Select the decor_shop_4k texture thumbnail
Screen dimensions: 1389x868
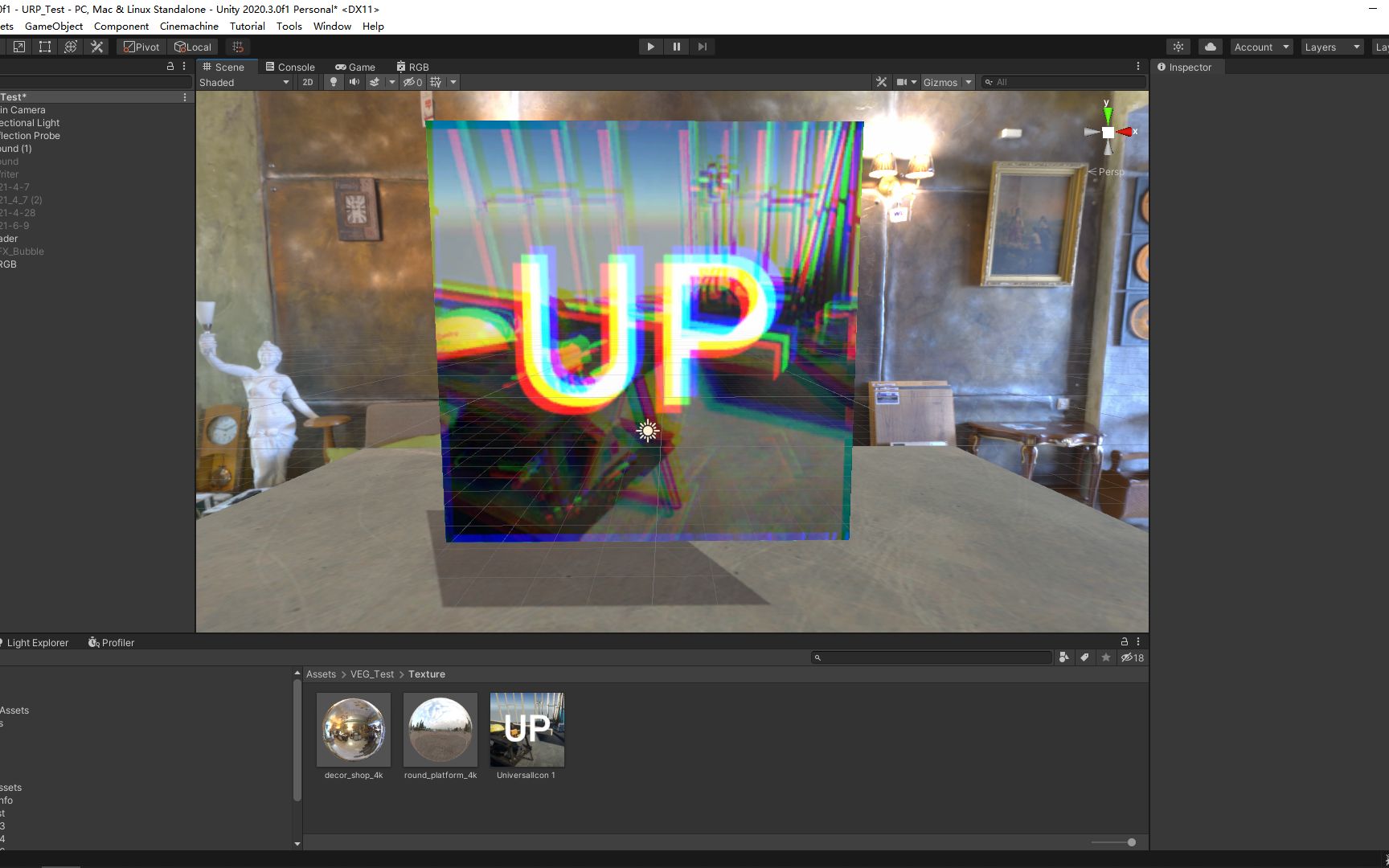click(x=354, y=729)
